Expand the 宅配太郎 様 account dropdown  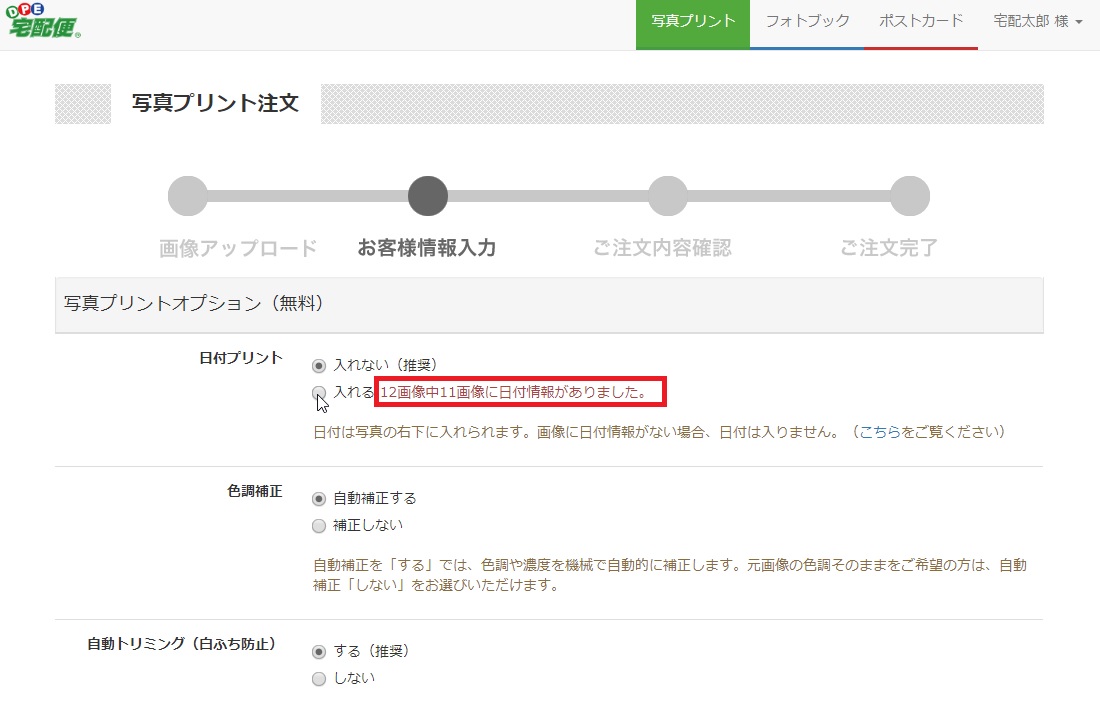click(1037, 21)
